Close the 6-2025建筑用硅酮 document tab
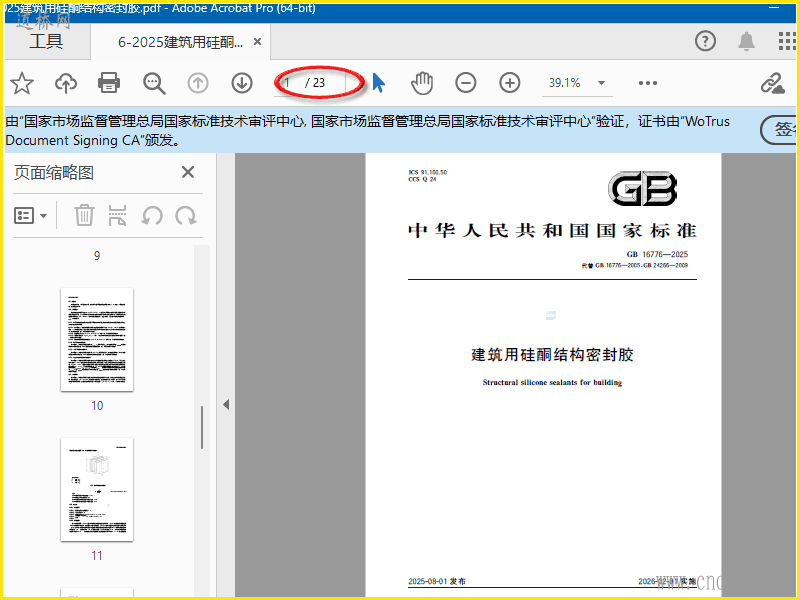Image resolution: width=800 pixels, height=600 pixels. (x=258, y=42)
